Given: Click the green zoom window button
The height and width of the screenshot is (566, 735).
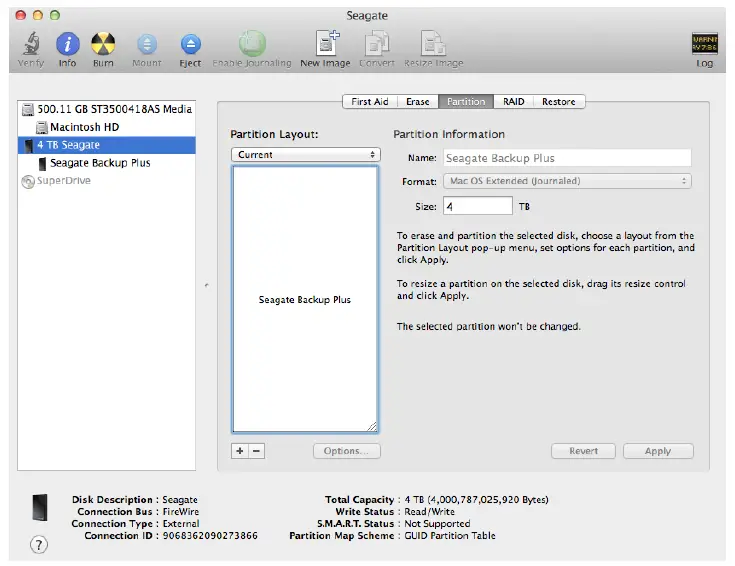Looking at the screenshot, I should coord(55,15).
